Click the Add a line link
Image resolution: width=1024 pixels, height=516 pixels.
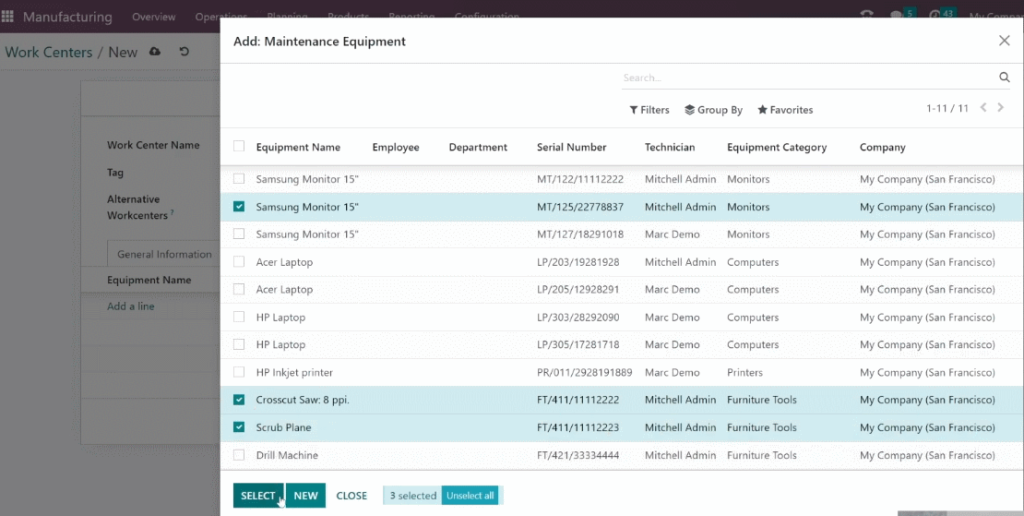coord(131,306)
